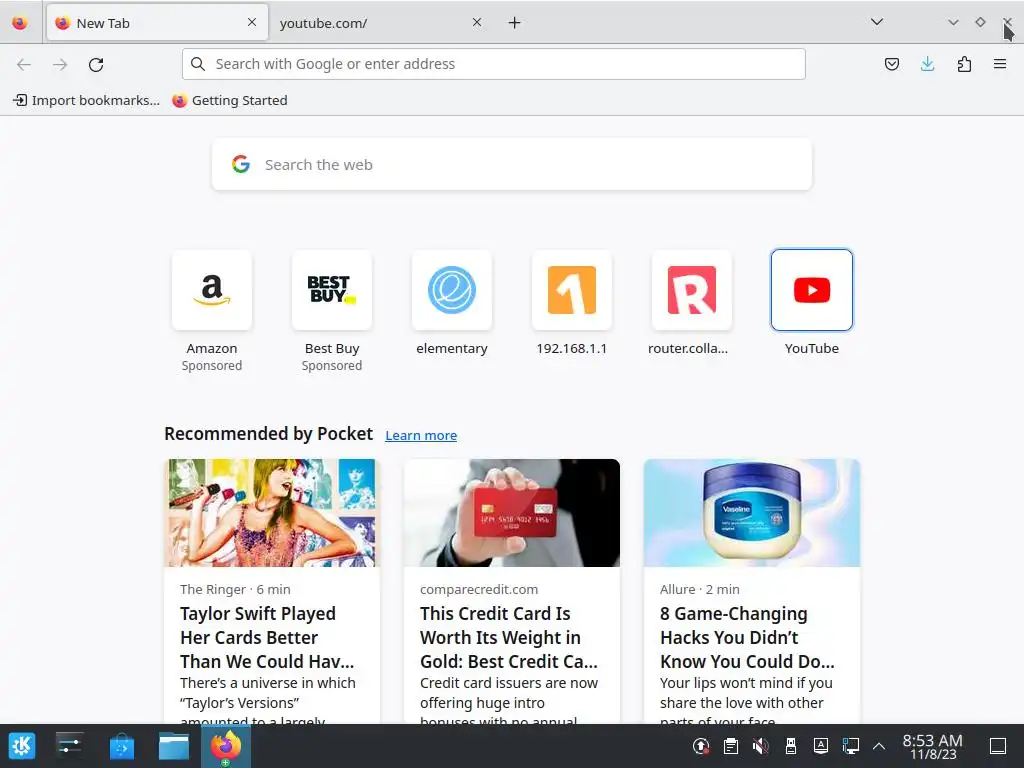Open This Credit Card Is Worth headline
The height and width of the screenshot is (768, 1024).
click(x=509, y=637)
